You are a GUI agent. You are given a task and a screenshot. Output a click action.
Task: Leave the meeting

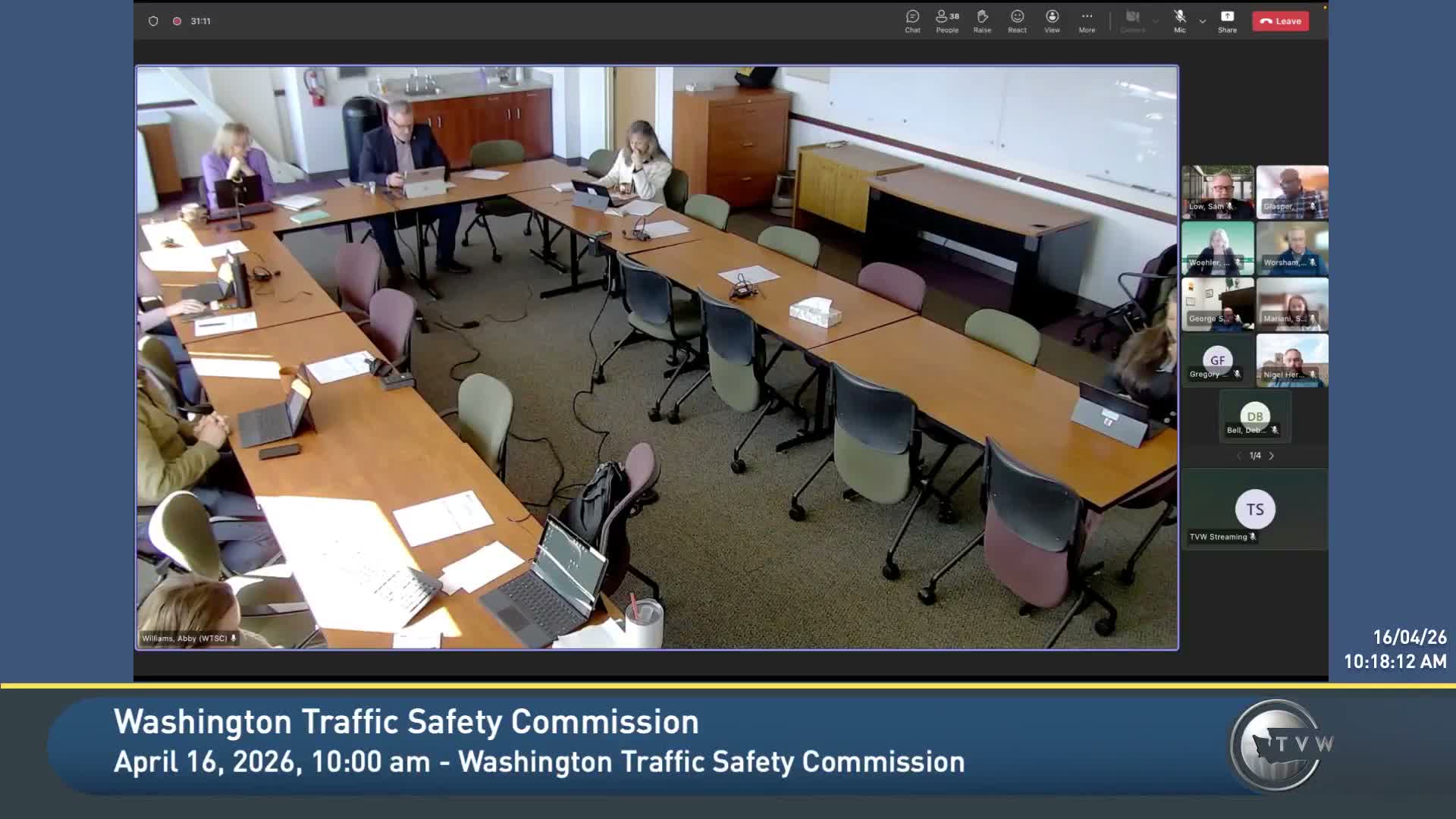[x=1280, y=21]
